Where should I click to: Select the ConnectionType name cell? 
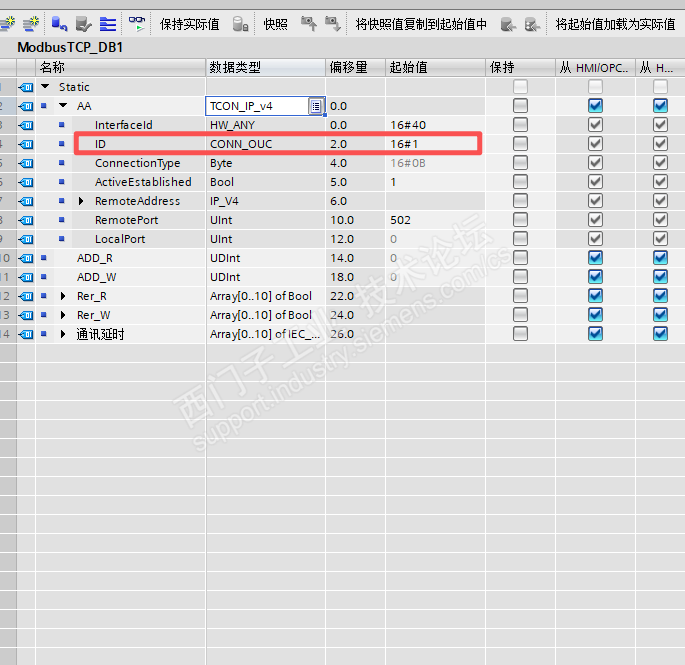[x=137, y=163]
